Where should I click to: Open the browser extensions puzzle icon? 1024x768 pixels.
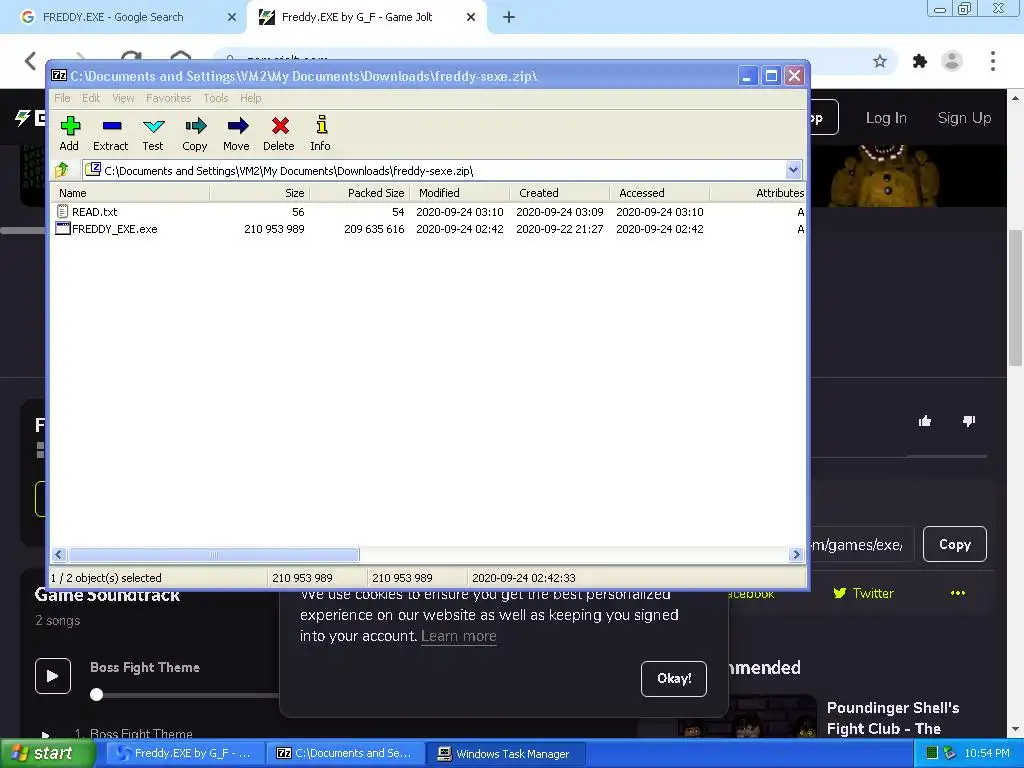tap(920, 61)
